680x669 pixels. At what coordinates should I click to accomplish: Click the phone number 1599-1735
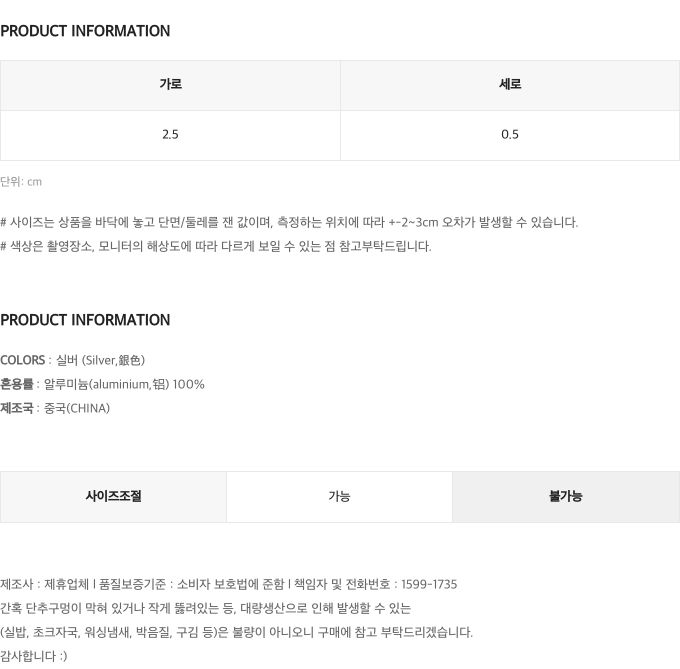pyautogui.click(x=429, y=584)
